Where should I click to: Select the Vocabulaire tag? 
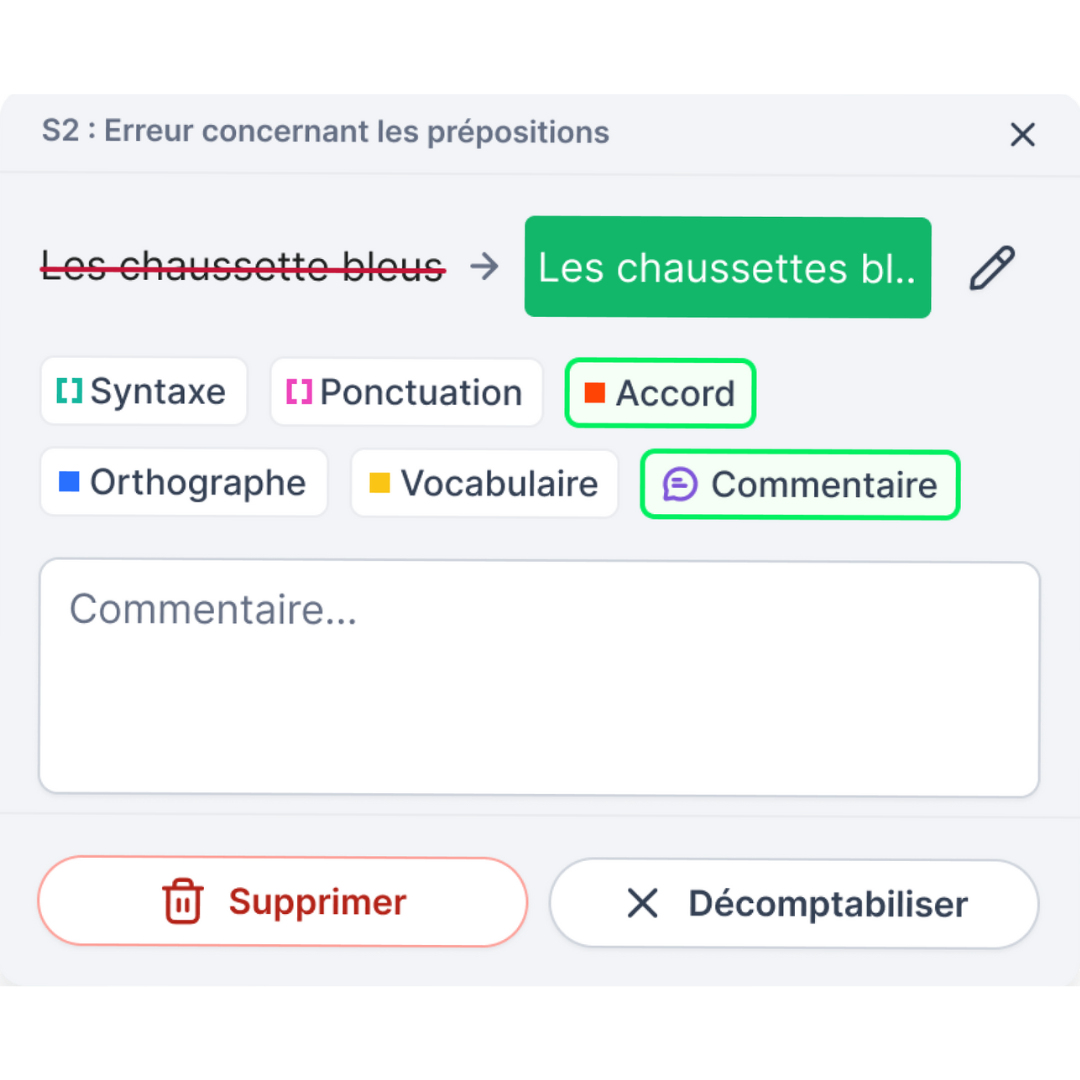484,484
